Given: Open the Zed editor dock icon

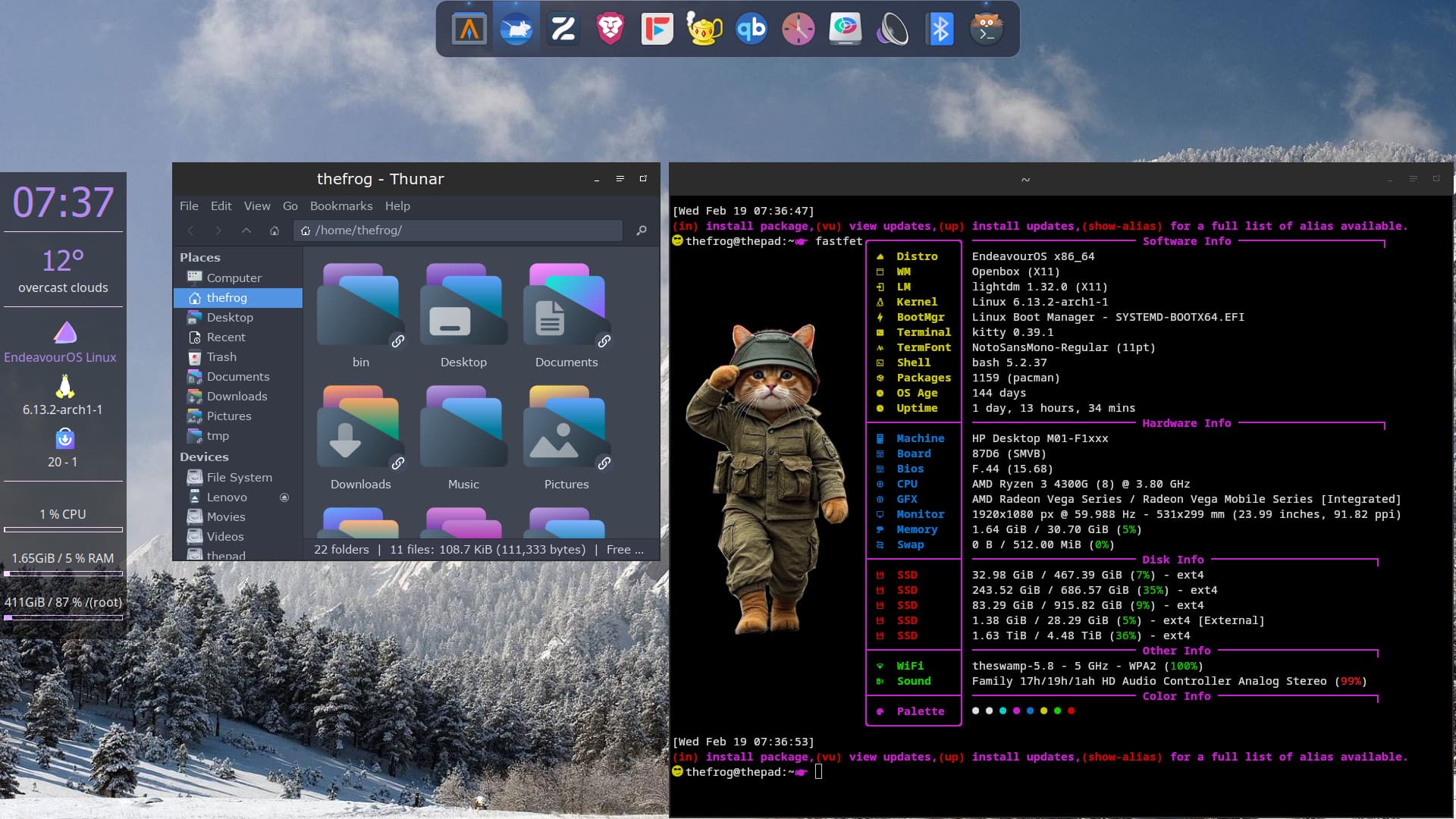Looking at the screenshot, I should (x=563, y=30).
